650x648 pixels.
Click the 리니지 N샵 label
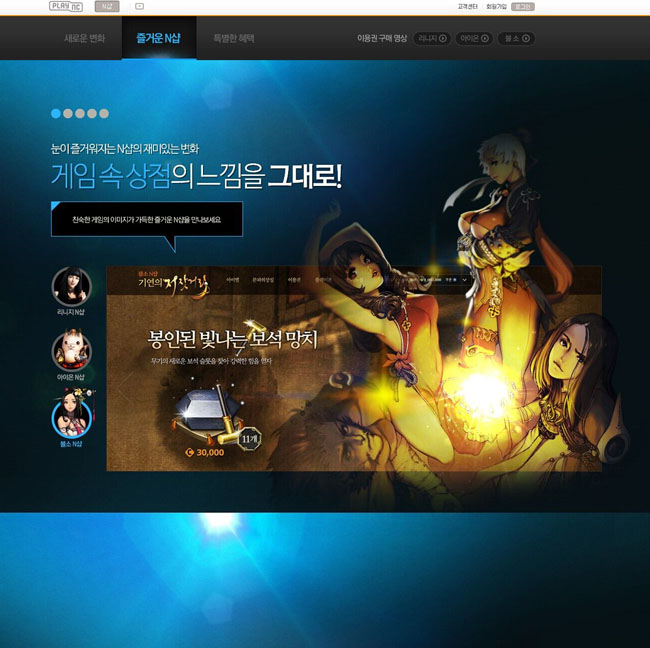click(71, 312)
